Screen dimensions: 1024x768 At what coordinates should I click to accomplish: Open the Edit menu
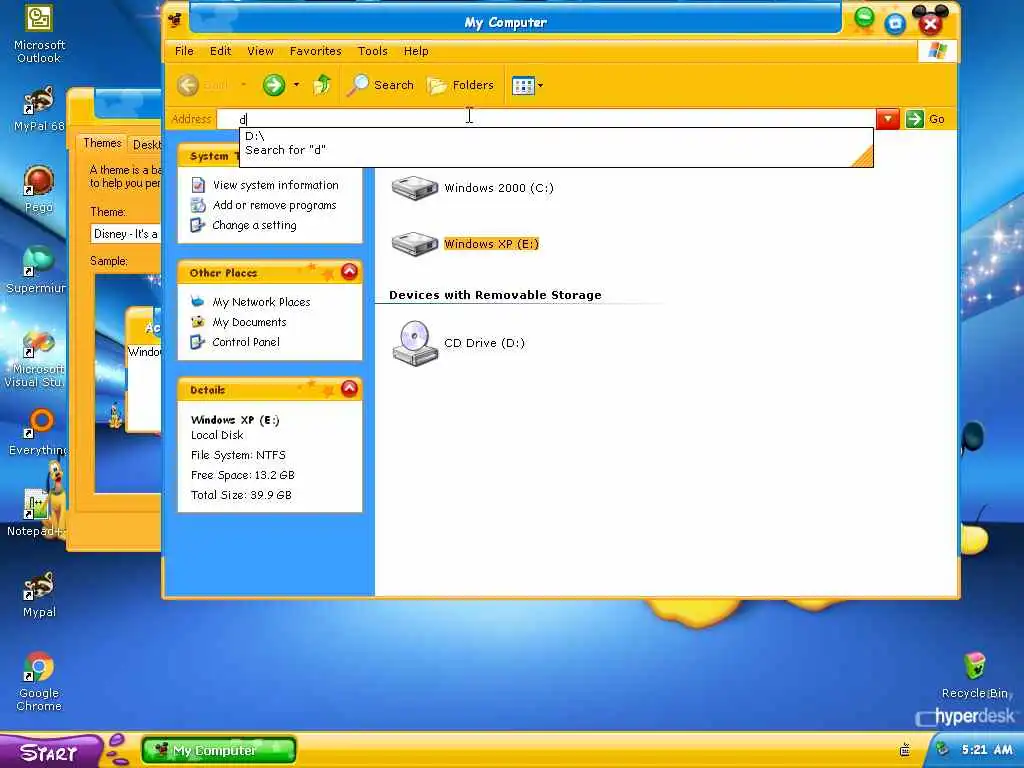click(220, 51)
